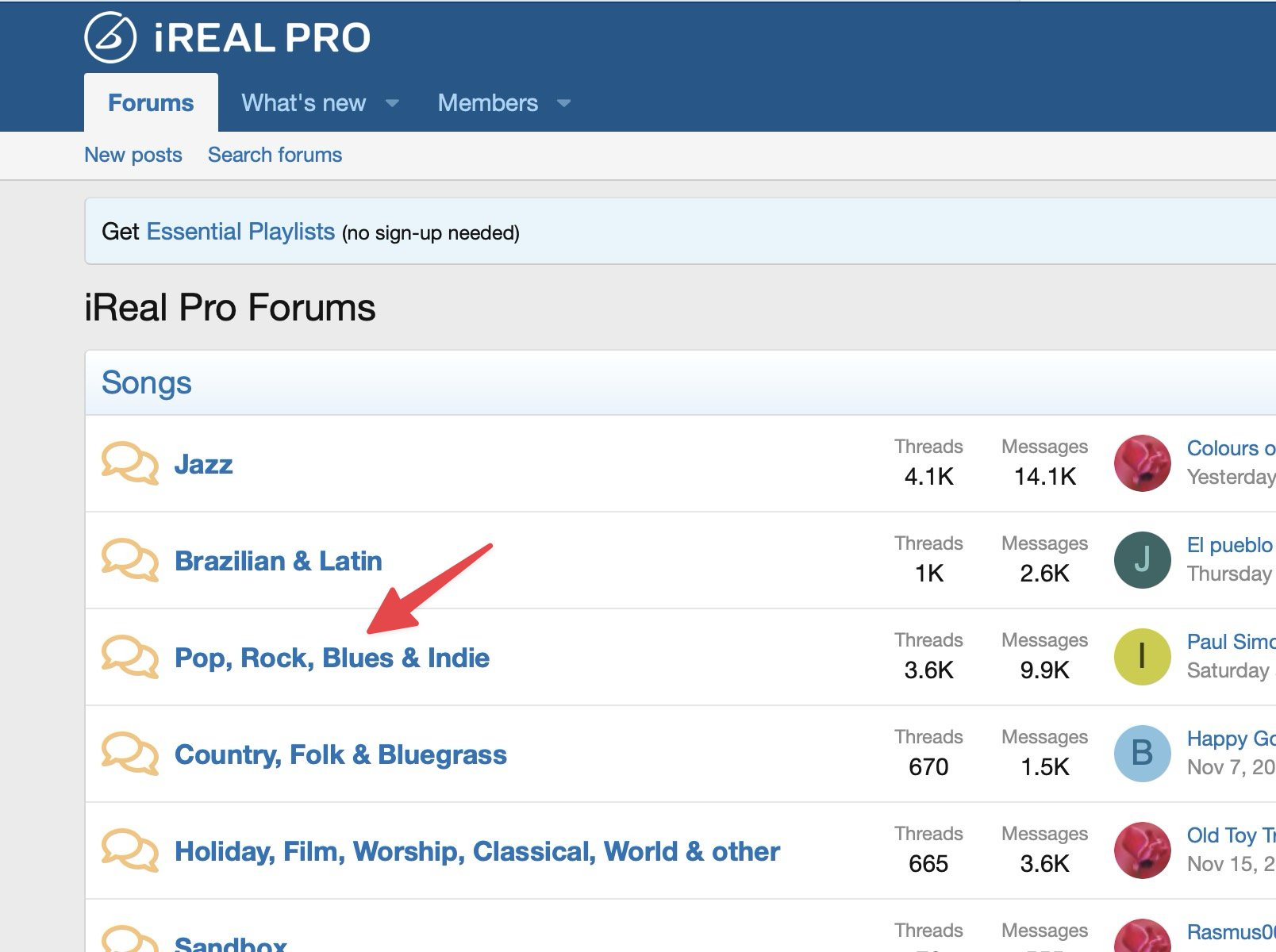Select the Forums tab
Image resolution: width=1276 pixels, height=952 pixels.
pos(151,103)
